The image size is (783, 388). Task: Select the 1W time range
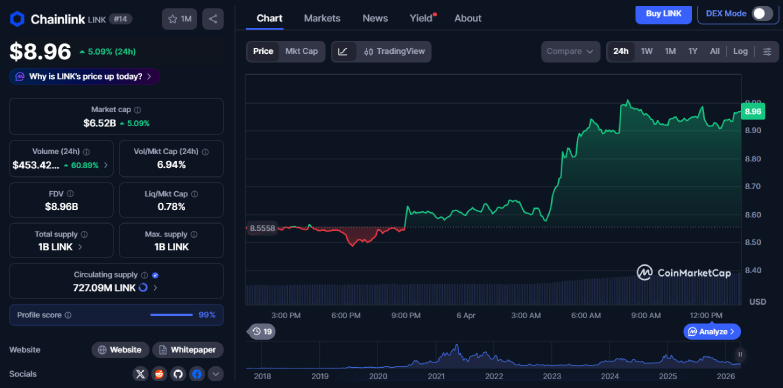[647, 51]
